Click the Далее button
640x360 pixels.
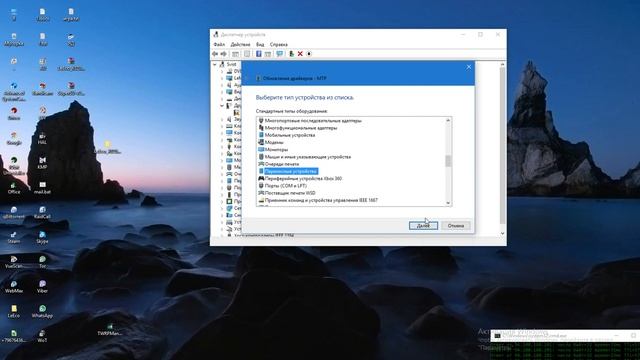pyautogui.click(x=423, y=226)
